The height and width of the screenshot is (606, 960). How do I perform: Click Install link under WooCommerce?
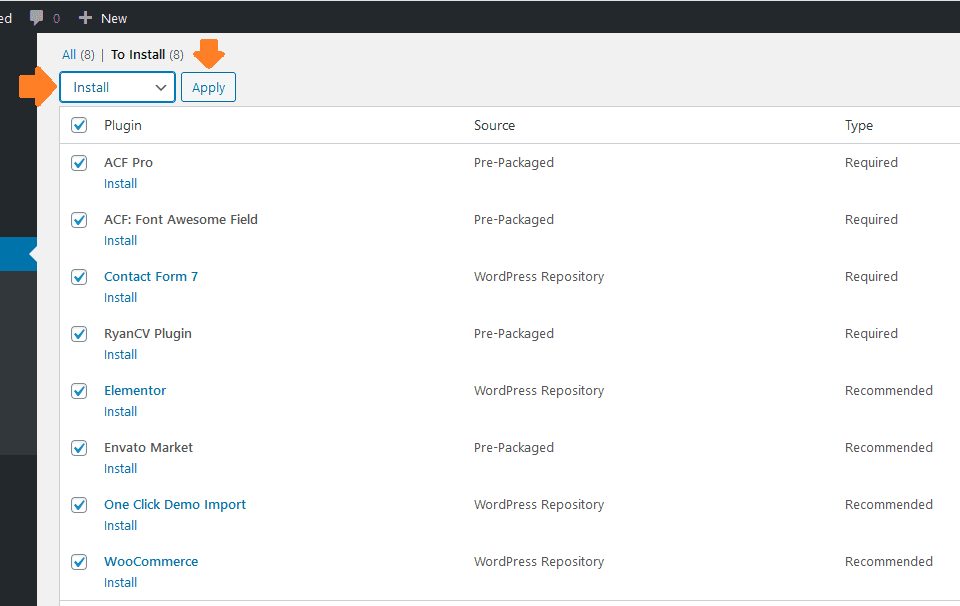(121, 582)
